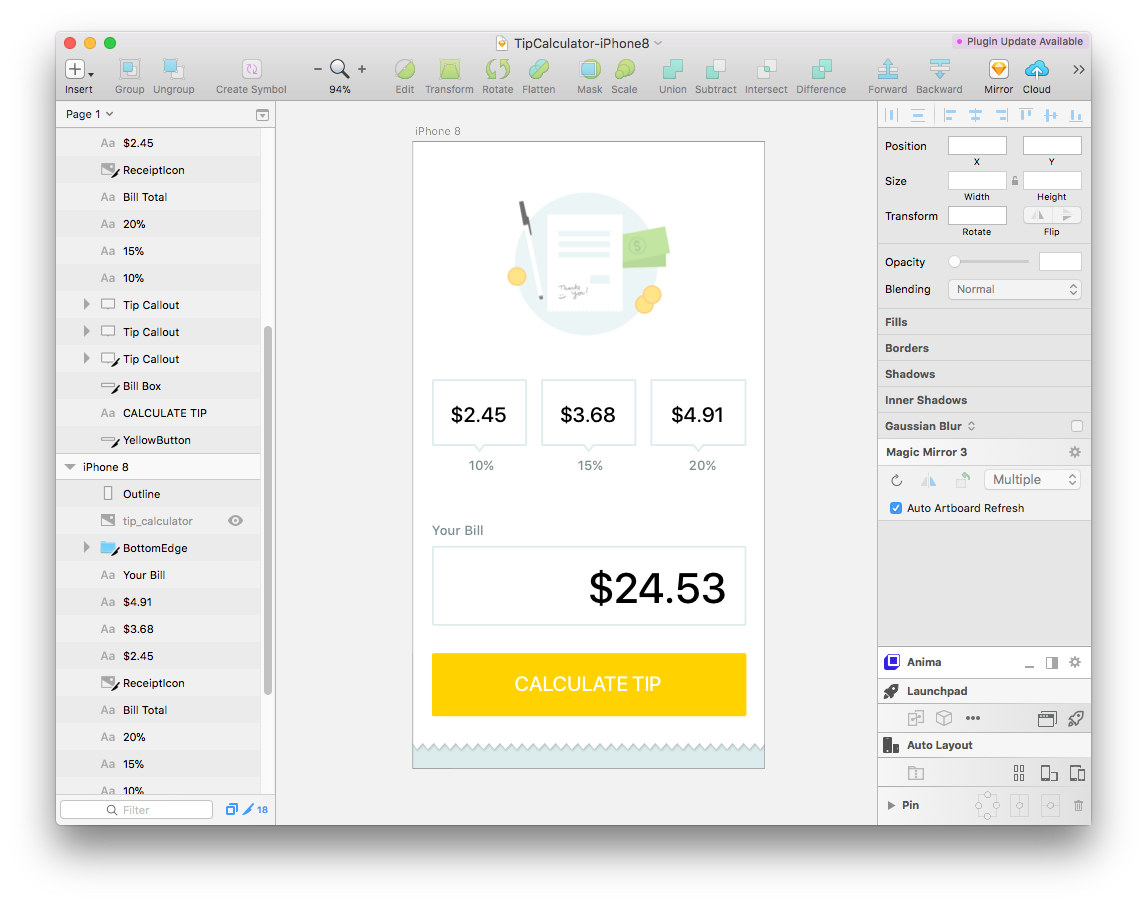Click the yellow CALCULATE TIP button on canvas

coord(589,684)
